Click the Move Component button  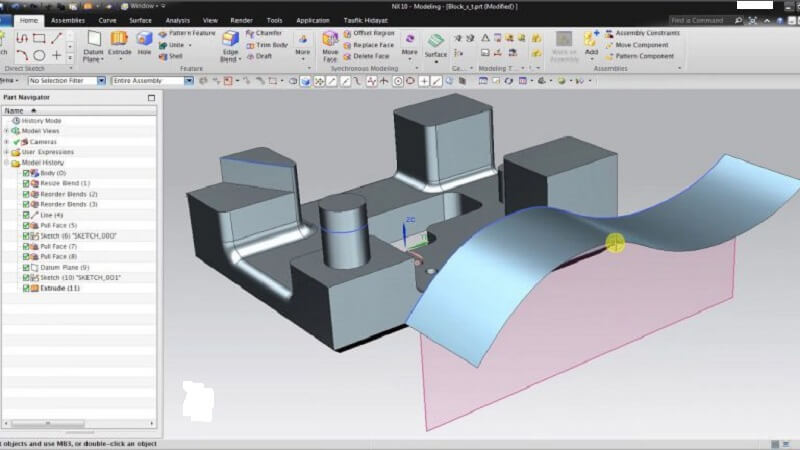(642, 44)
